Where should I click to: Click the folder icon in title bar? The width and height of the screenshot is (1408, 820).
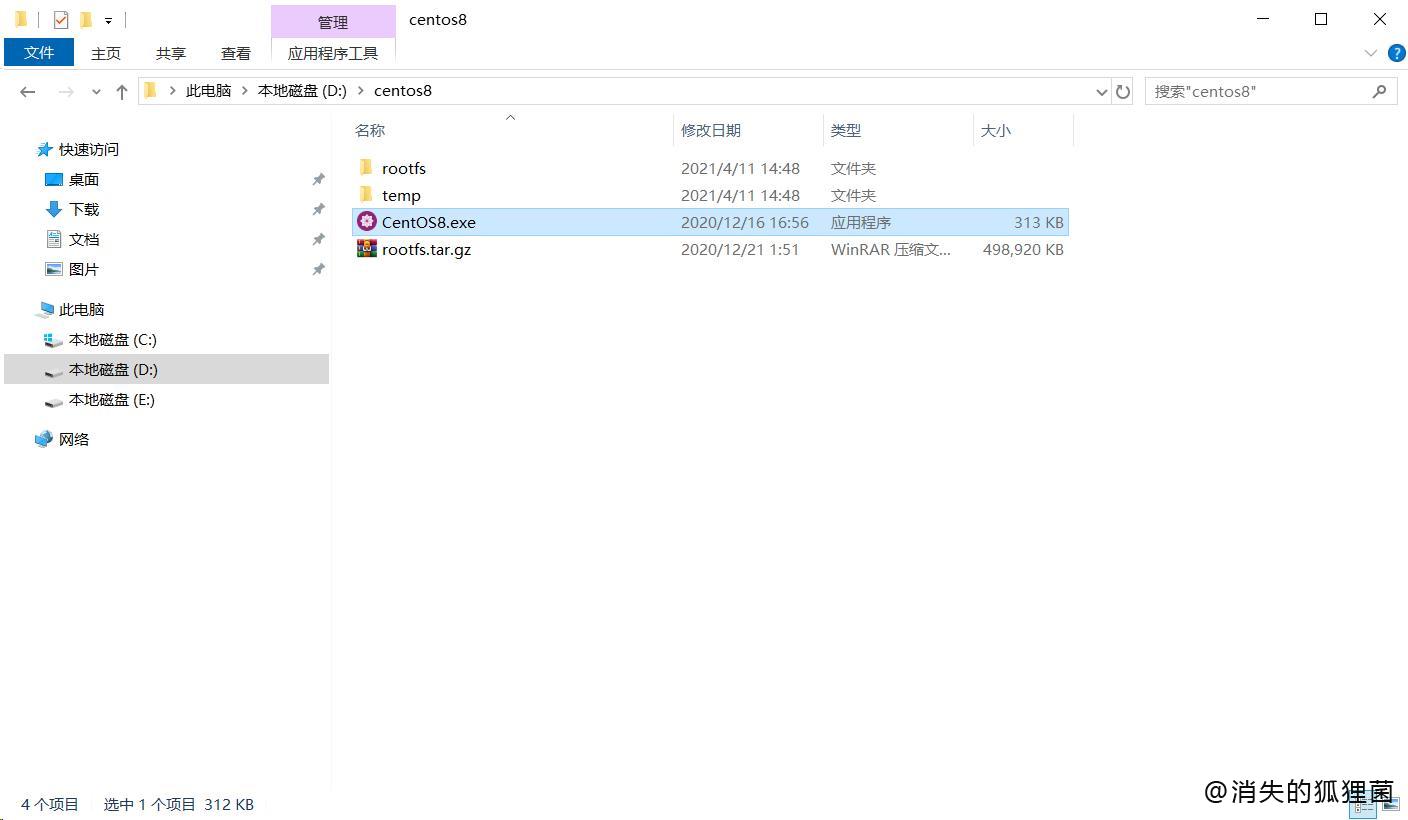[21, 20]
